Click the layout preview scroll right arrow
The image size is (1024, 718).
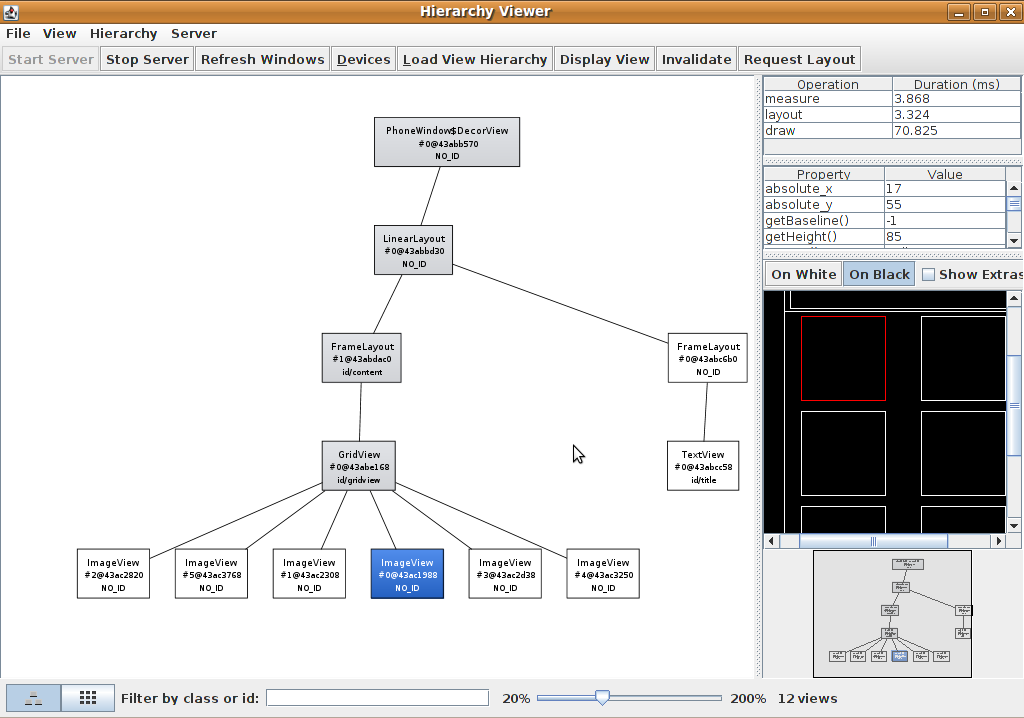tap(998, 541)
